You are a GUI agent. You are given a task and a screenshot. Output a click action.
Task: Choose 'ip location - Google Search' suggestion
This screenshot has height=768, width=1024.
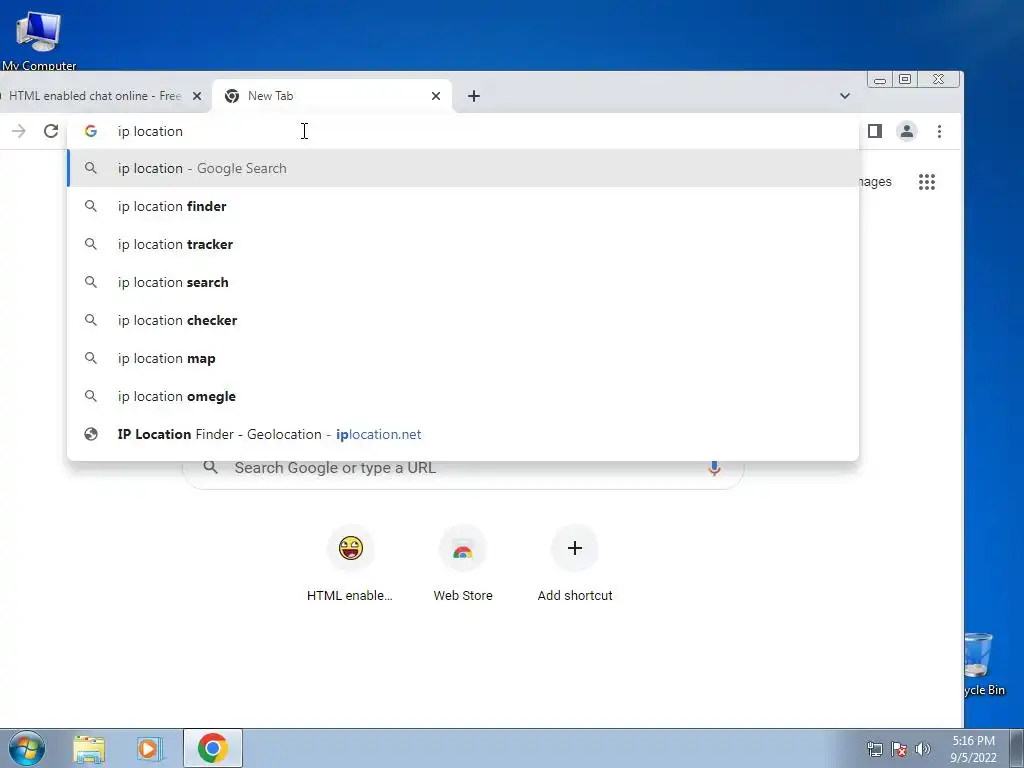click(x=462, y=168)
